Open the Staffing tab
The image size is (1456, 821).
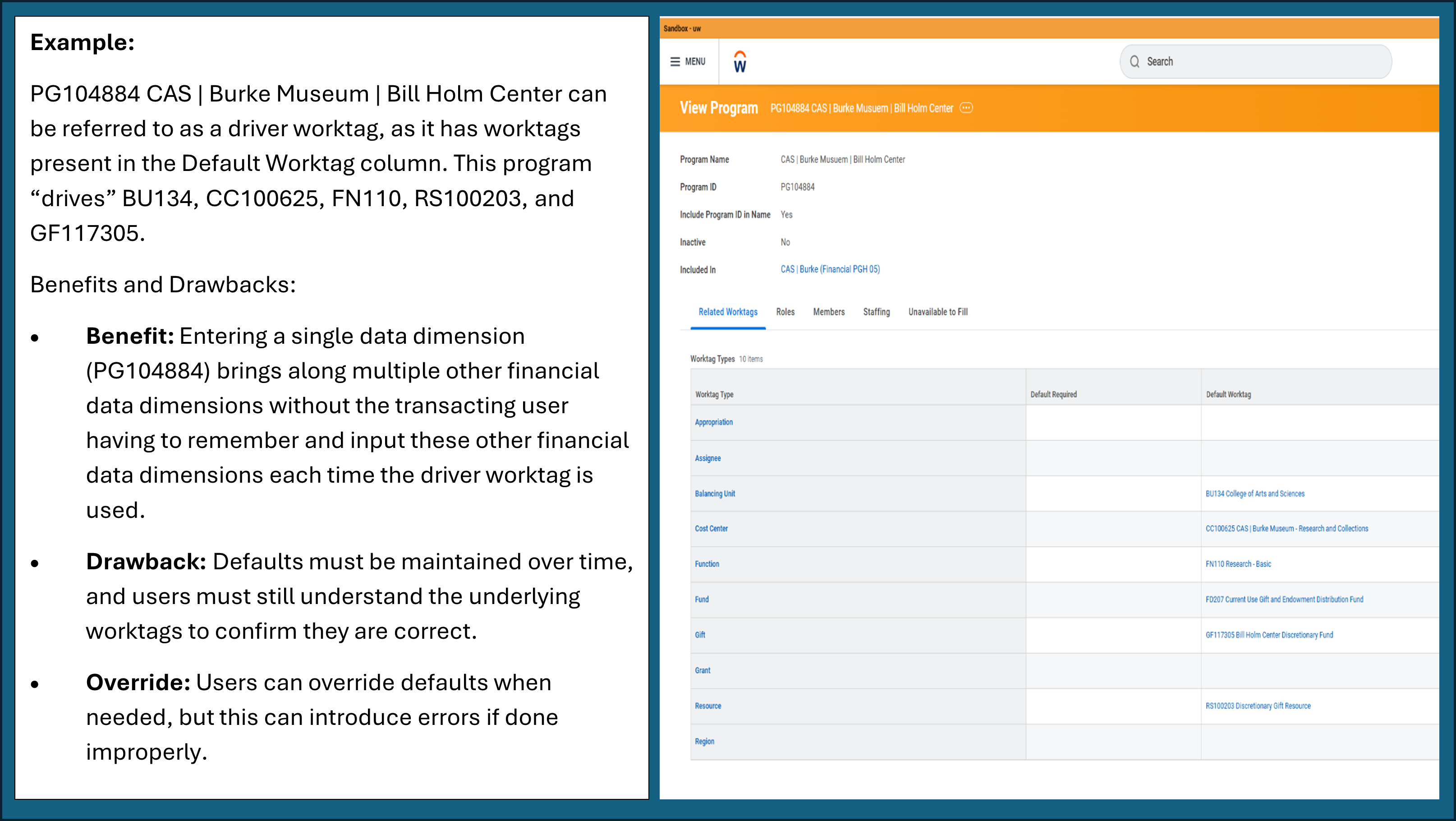click(876, 312)
